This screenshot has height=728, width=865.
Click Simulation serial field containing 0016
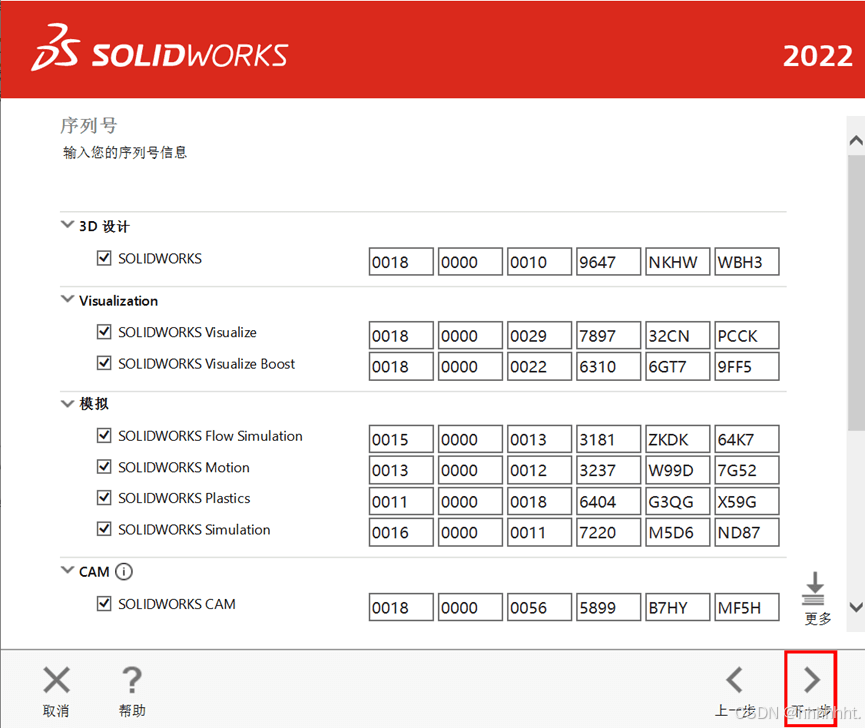click(401, 532)
